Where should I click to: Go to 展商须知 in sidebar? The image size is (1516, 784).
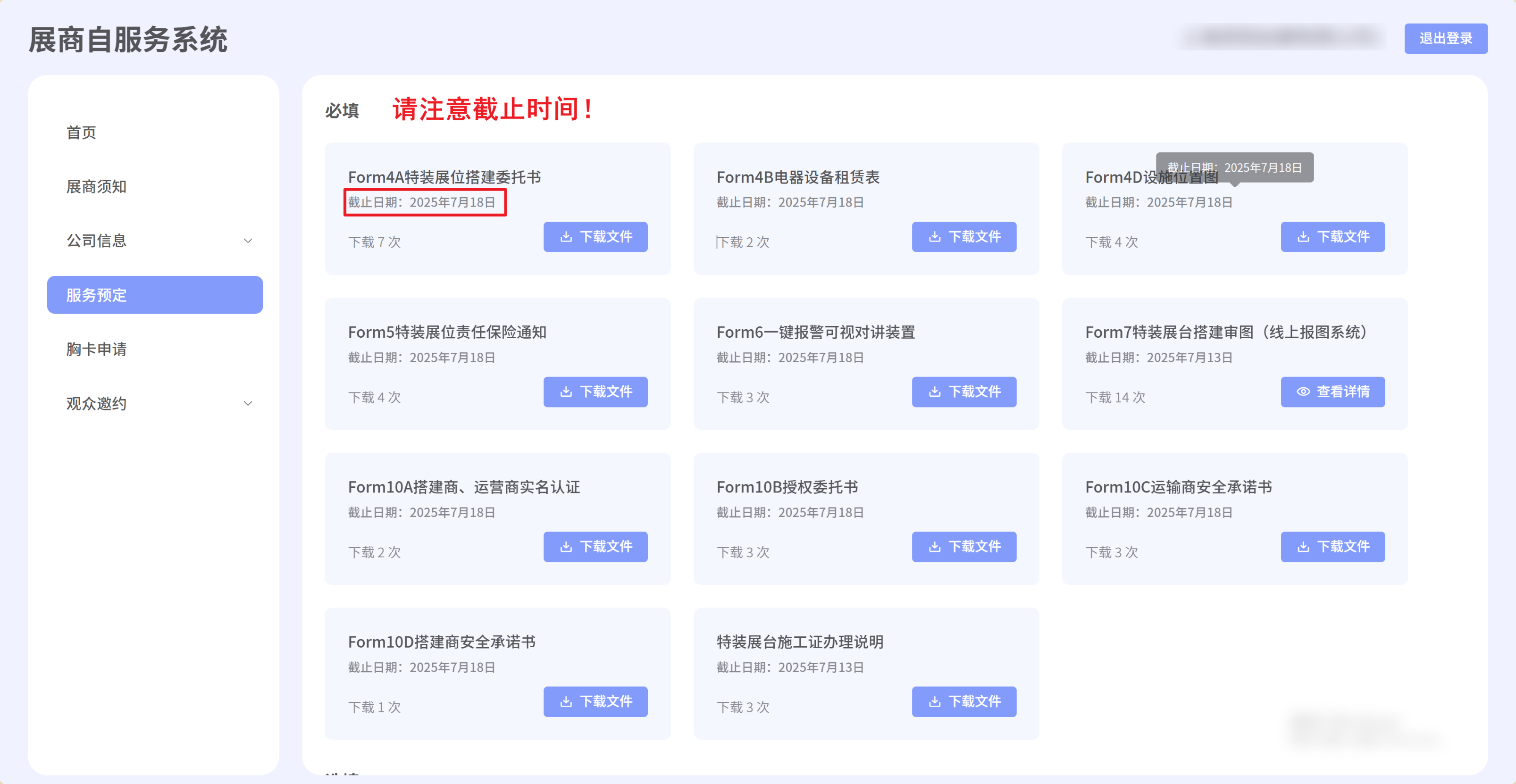coord(96,187)
